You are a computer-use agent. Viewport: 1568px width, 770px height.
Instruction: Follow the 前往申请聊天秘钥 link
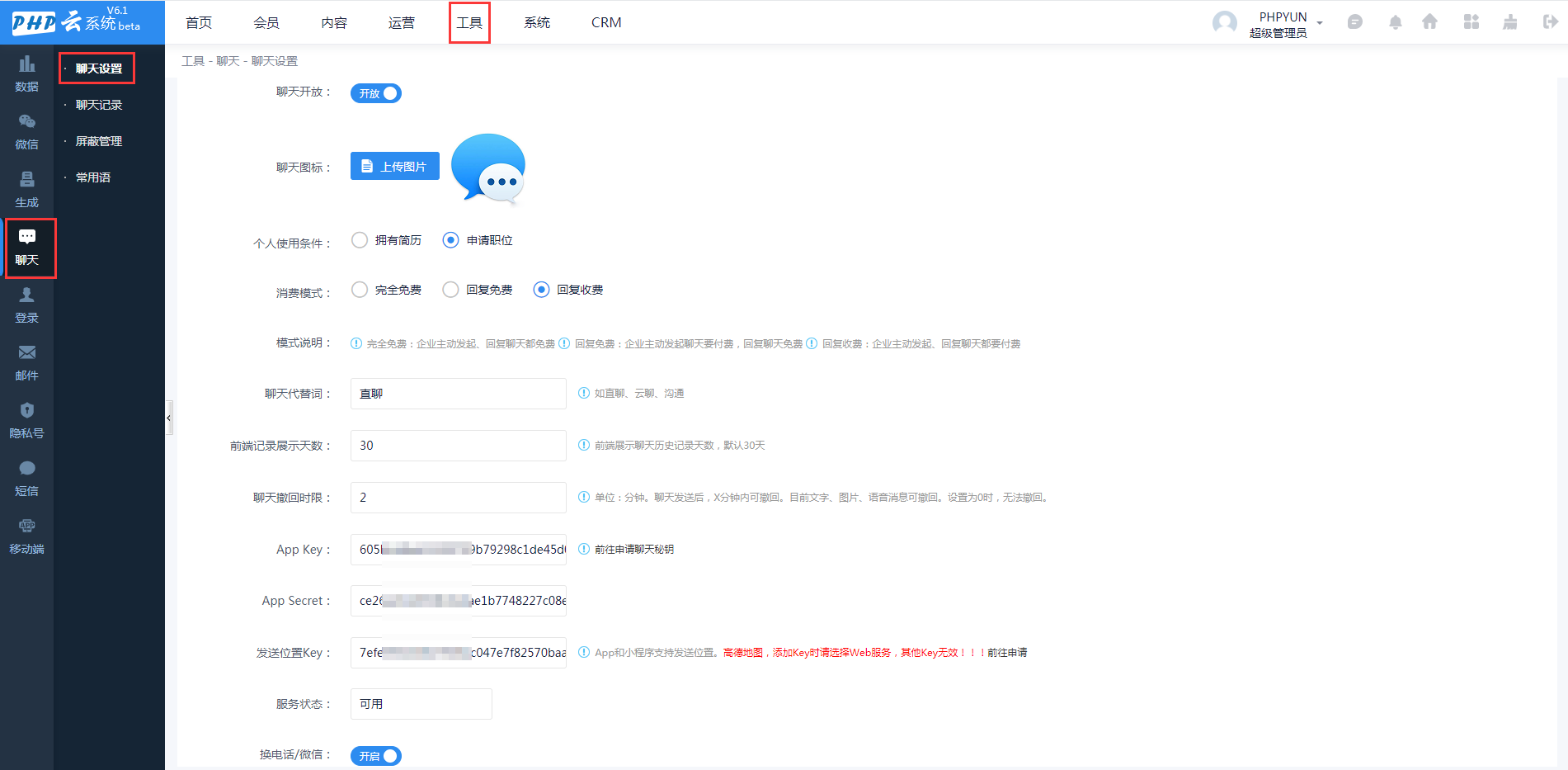634,550
